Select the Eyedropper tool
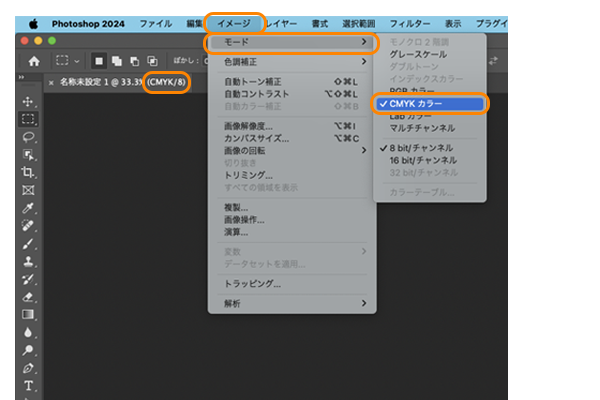 click(28, 208)
